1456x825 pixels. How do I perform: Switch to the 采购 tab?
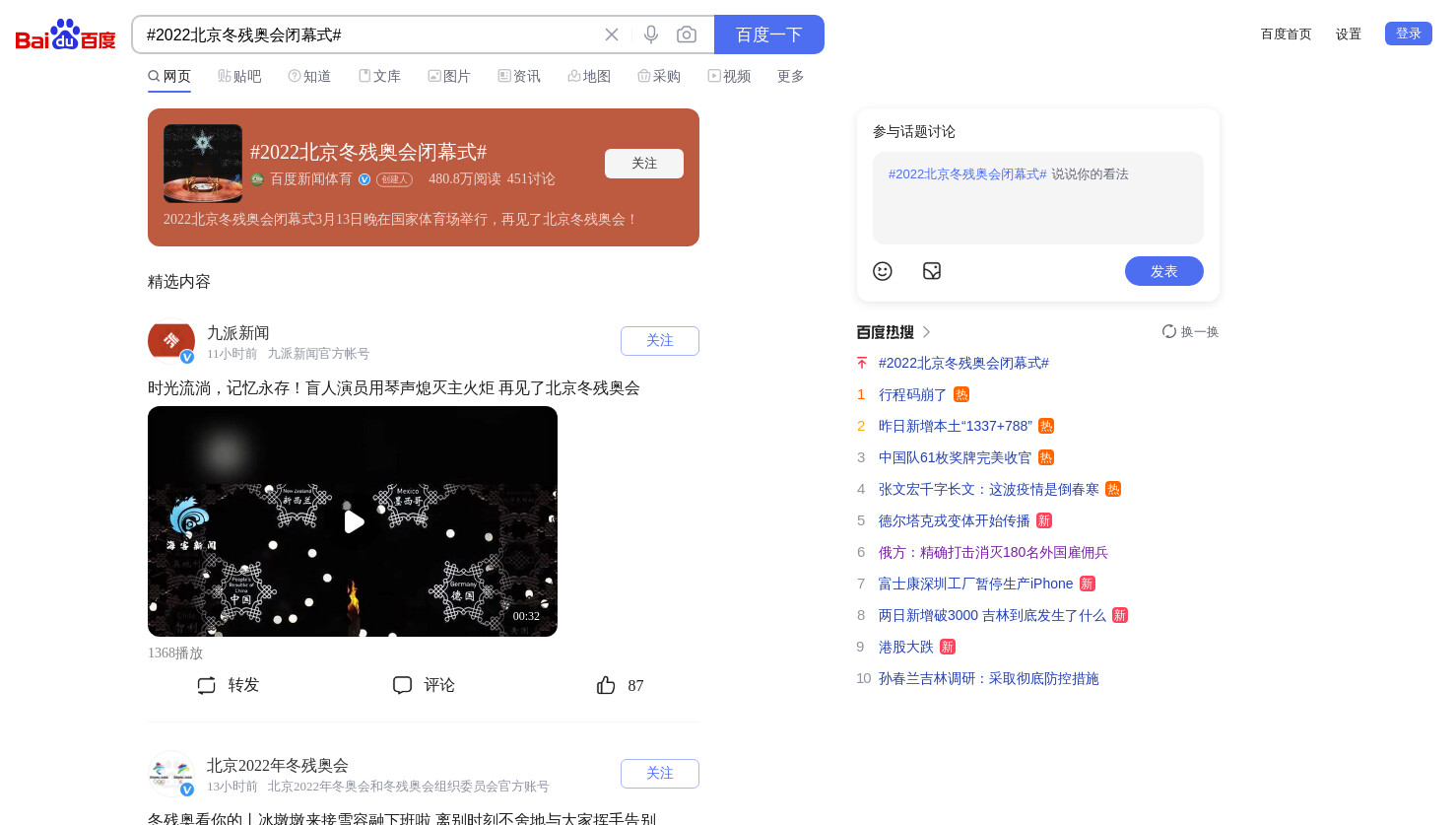(659, 76)
